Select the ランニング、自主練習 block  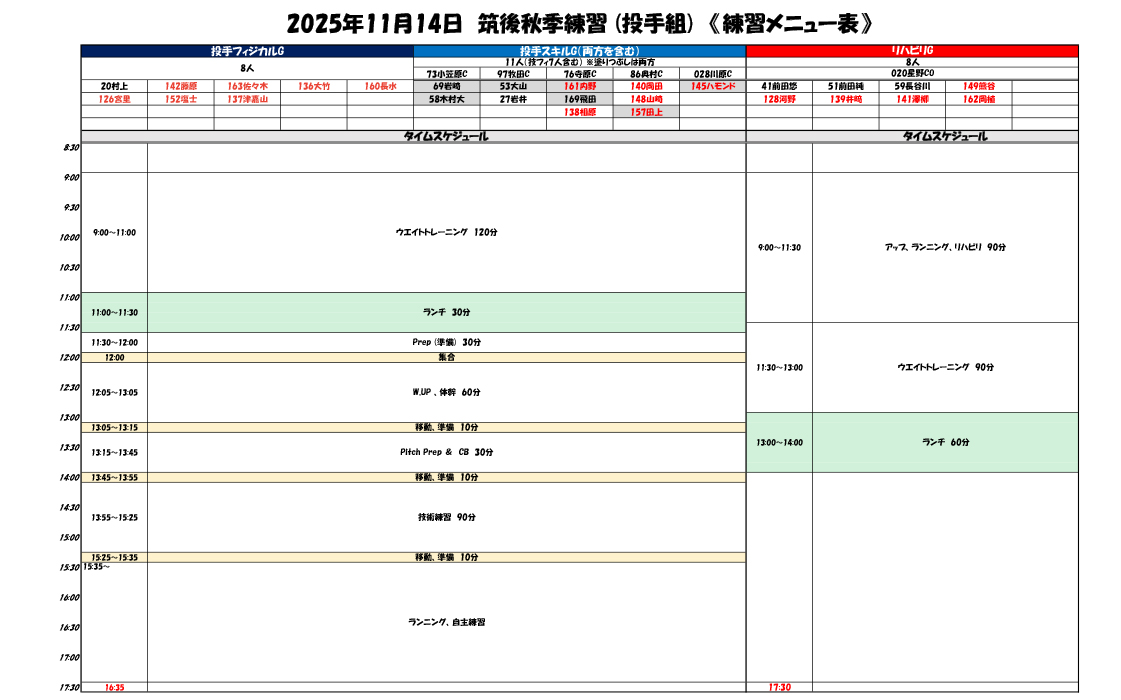(x=446, y=622)
